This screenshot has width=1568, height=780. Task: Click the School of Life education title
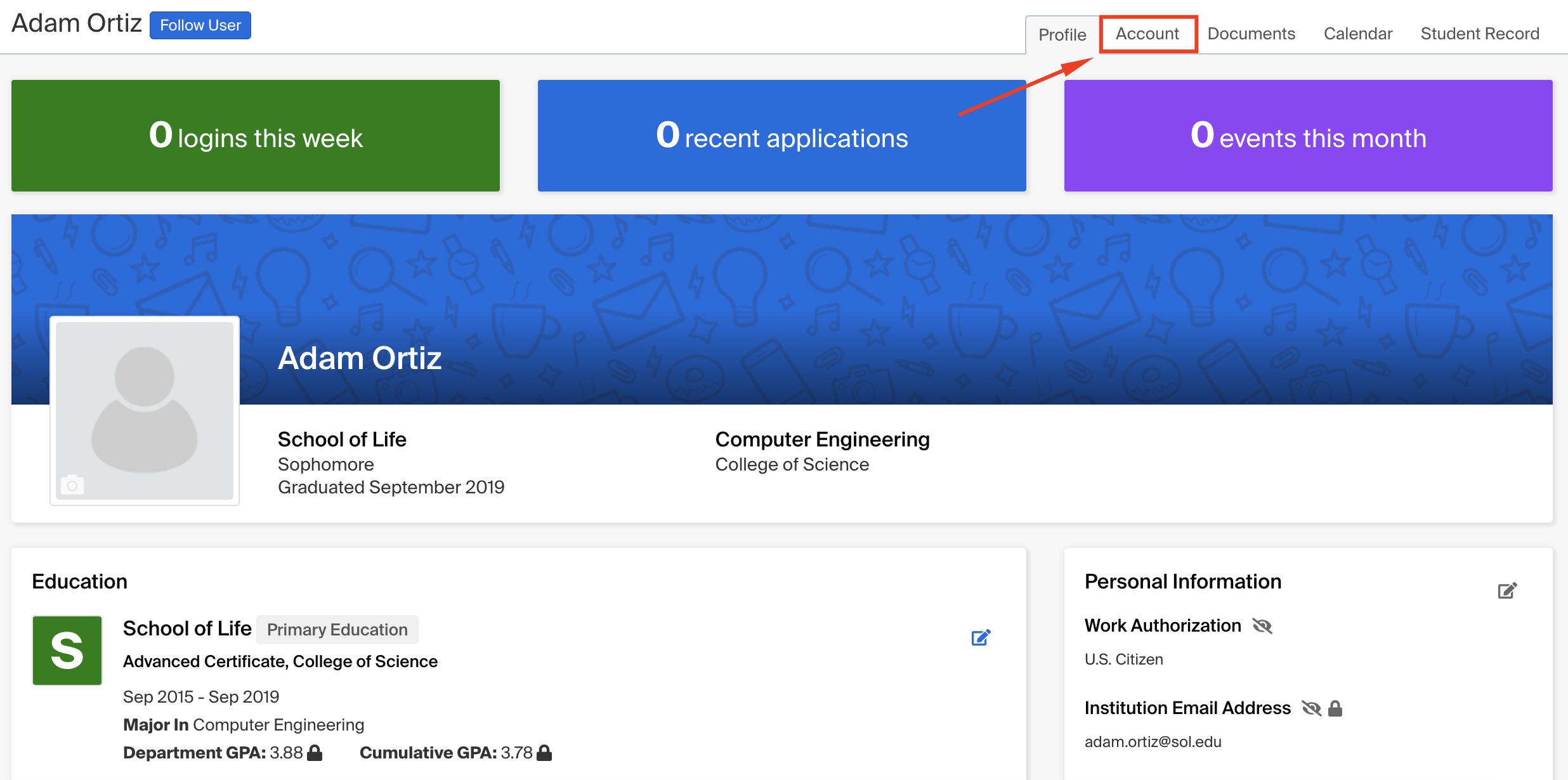(x=187, y=628)
